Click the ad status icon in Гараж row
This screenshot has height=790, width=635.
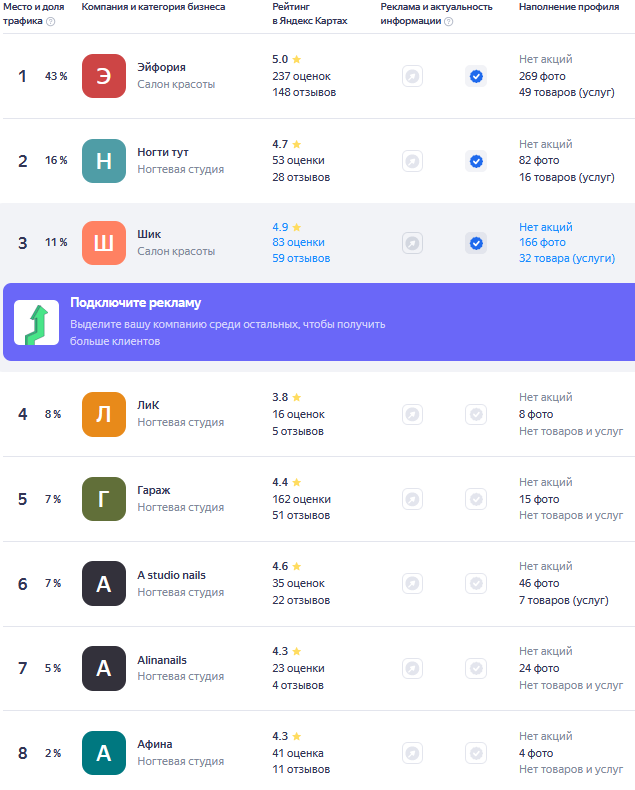(412, 499)
